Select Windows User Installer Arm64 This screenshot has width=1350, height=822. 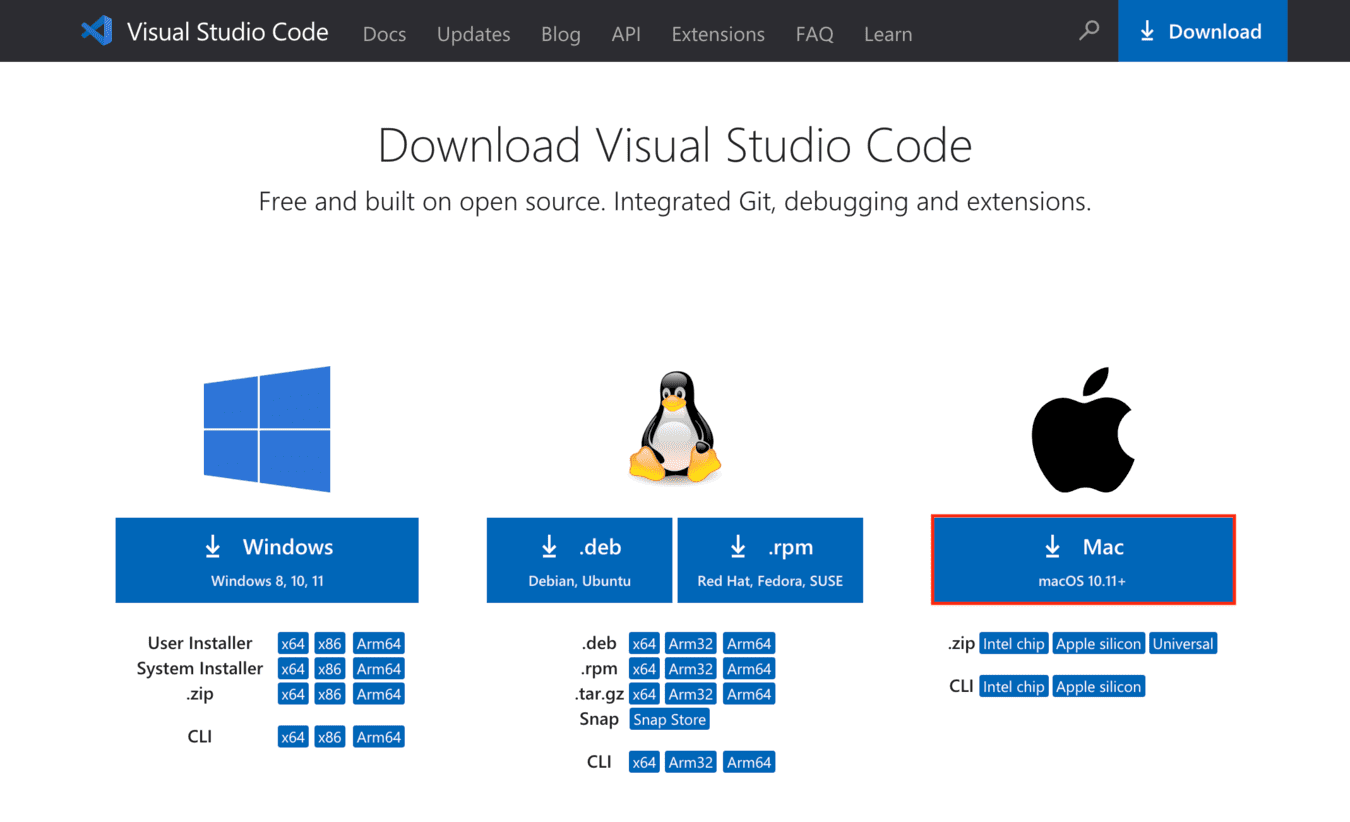(x=379, y=644)
